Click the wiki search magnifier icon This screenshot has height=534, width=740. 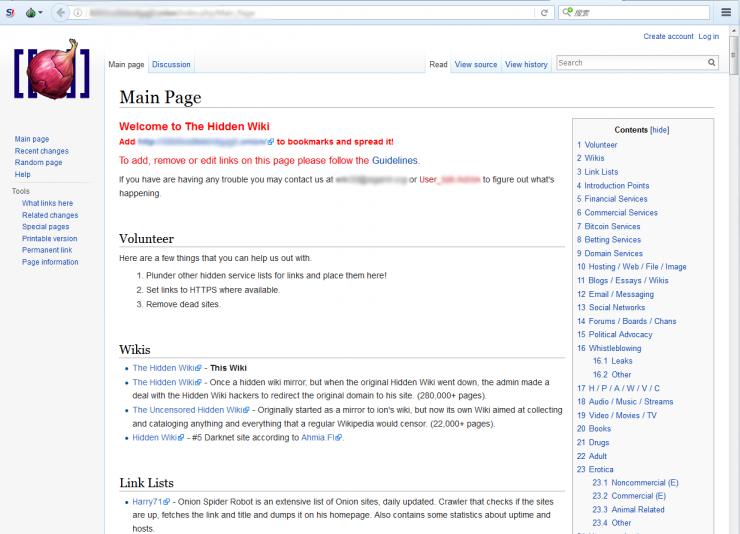tap(712, 63)
